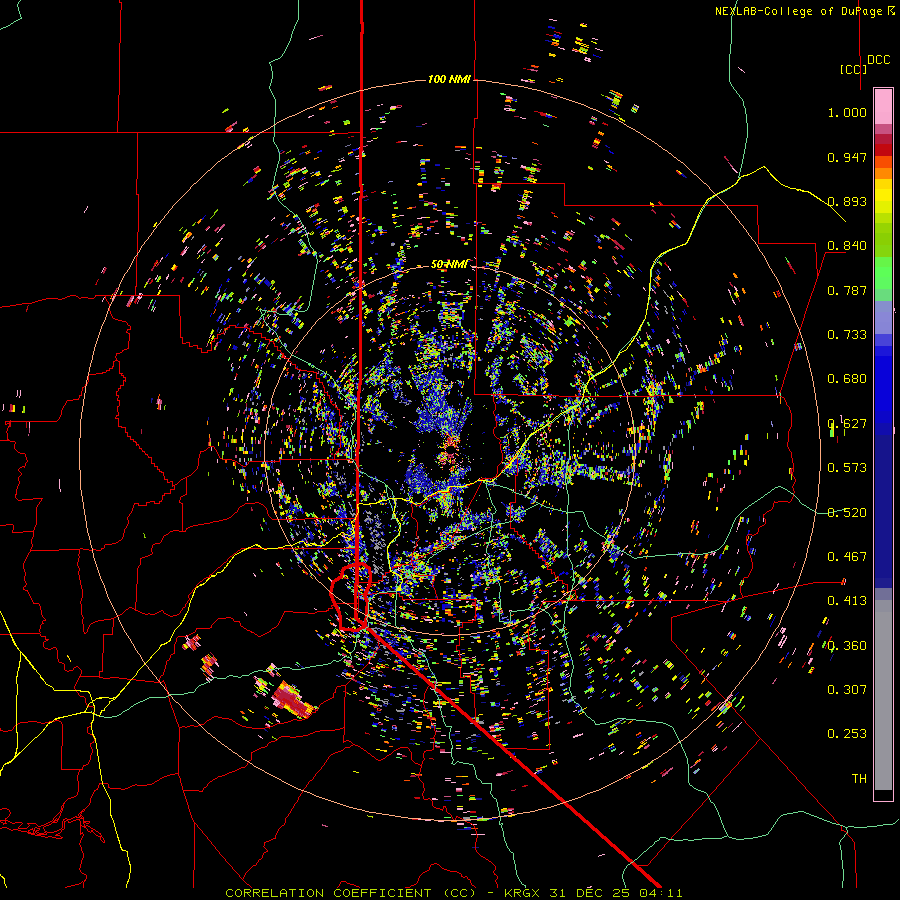The width and height of the screenshot is (900, 900).
Task: Click the "TH" threshold label on legend
Action: (x=859, y=779)
